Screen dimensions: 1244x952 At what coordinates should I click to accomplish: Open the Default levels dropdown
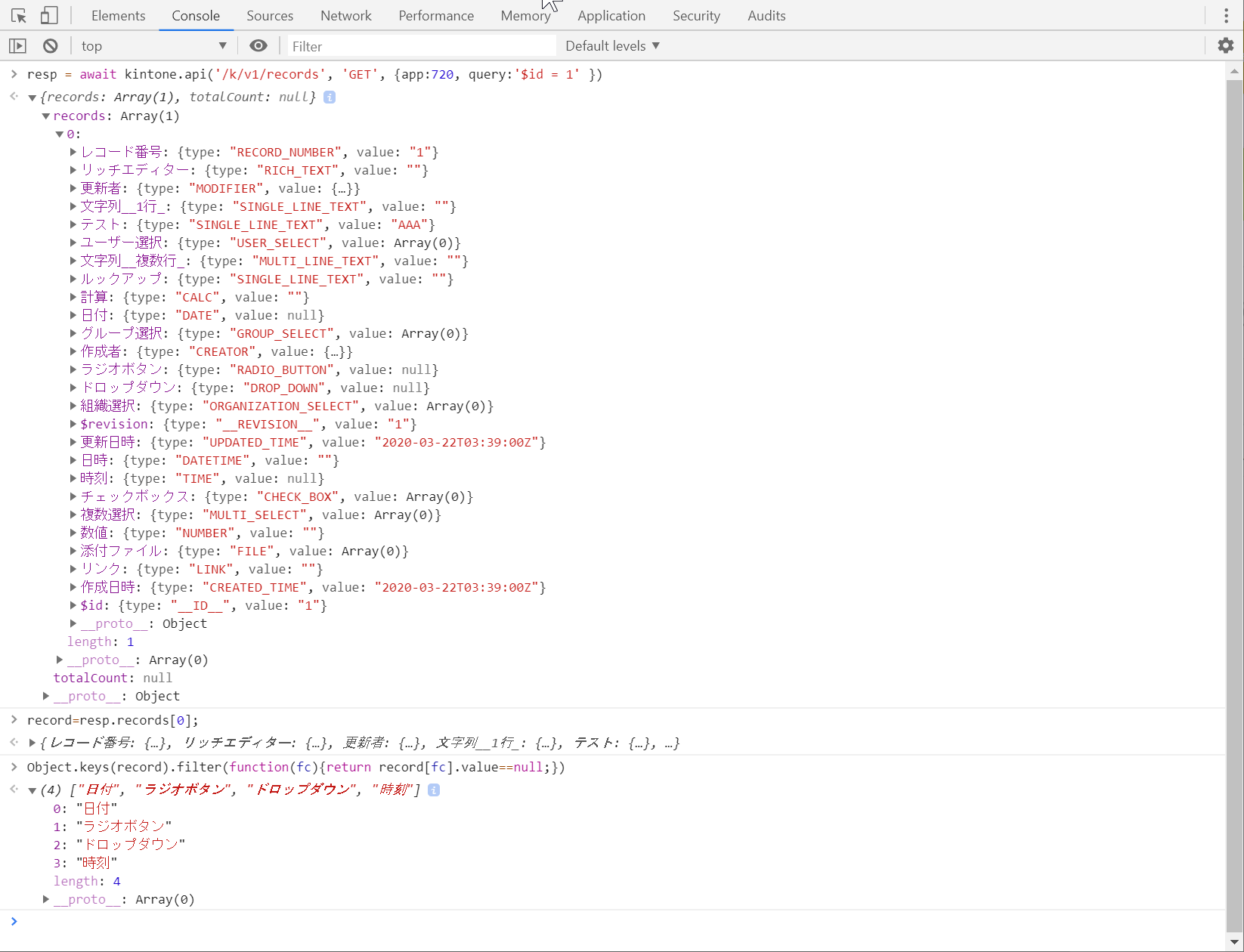[x=613, y=46]
